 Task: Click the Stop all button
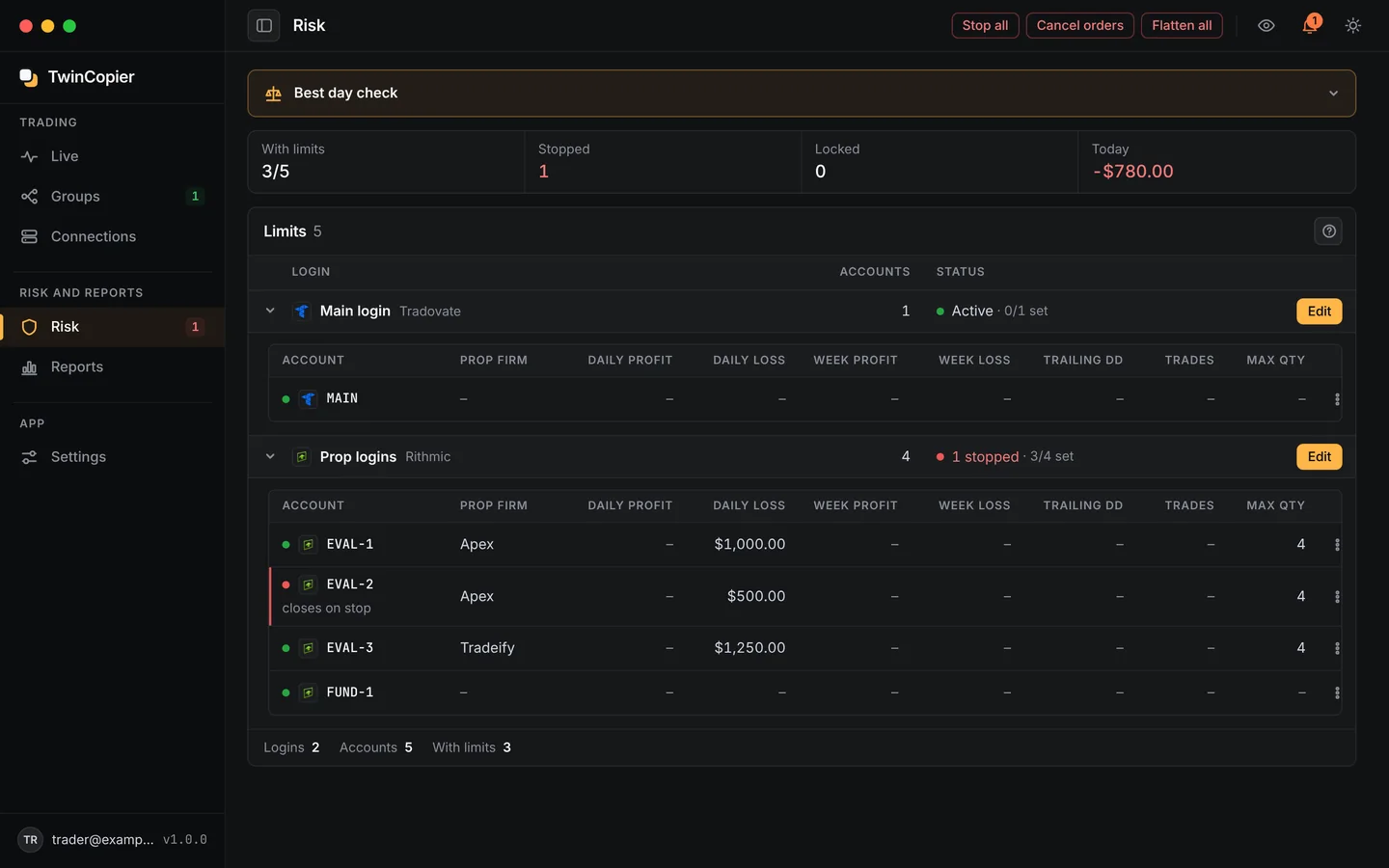[x=985, y=26]
